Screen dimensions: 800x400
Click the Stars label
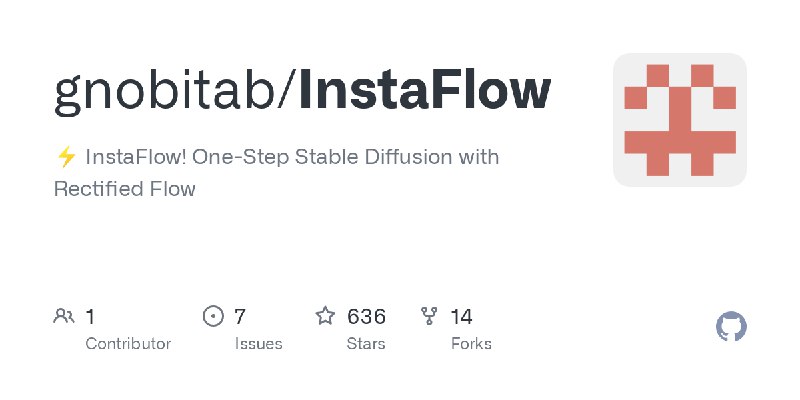(x=366, y=344)
